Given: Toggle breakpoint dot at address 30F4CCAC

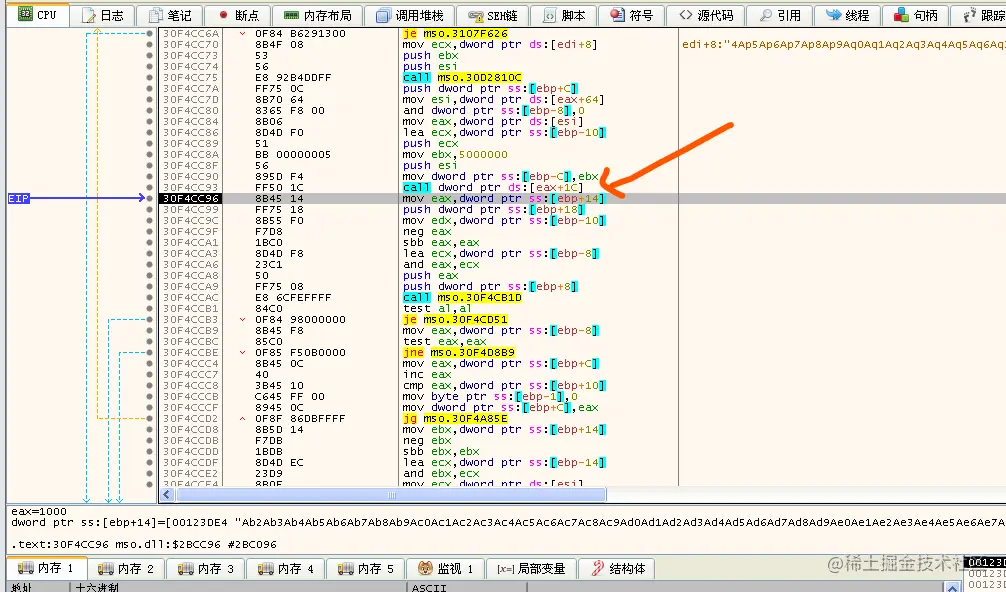Looking at the screenshot, I should 149,298.
